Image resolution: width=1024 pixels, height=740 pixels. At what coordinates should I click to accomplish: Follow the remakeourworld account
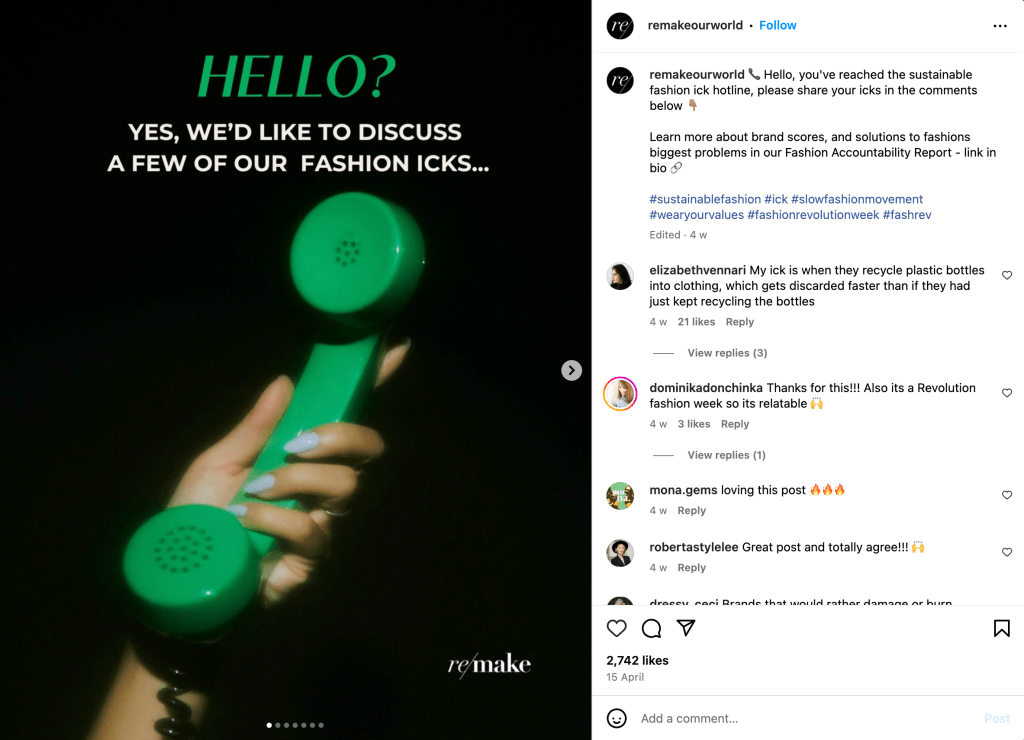pyautogui.click(x=778, y=26)
